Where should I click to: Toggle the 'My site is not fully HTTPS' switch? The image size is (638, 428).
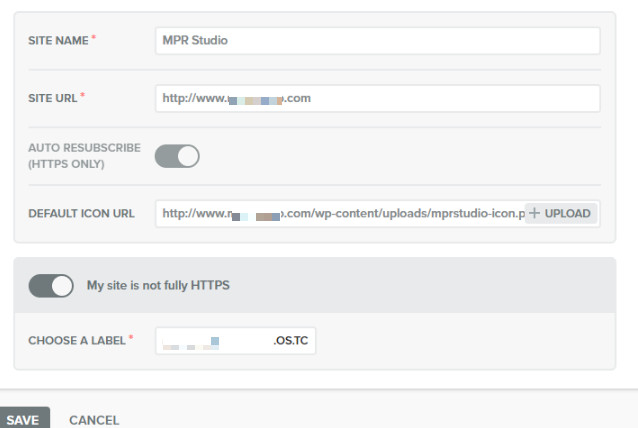click(51, 286)
